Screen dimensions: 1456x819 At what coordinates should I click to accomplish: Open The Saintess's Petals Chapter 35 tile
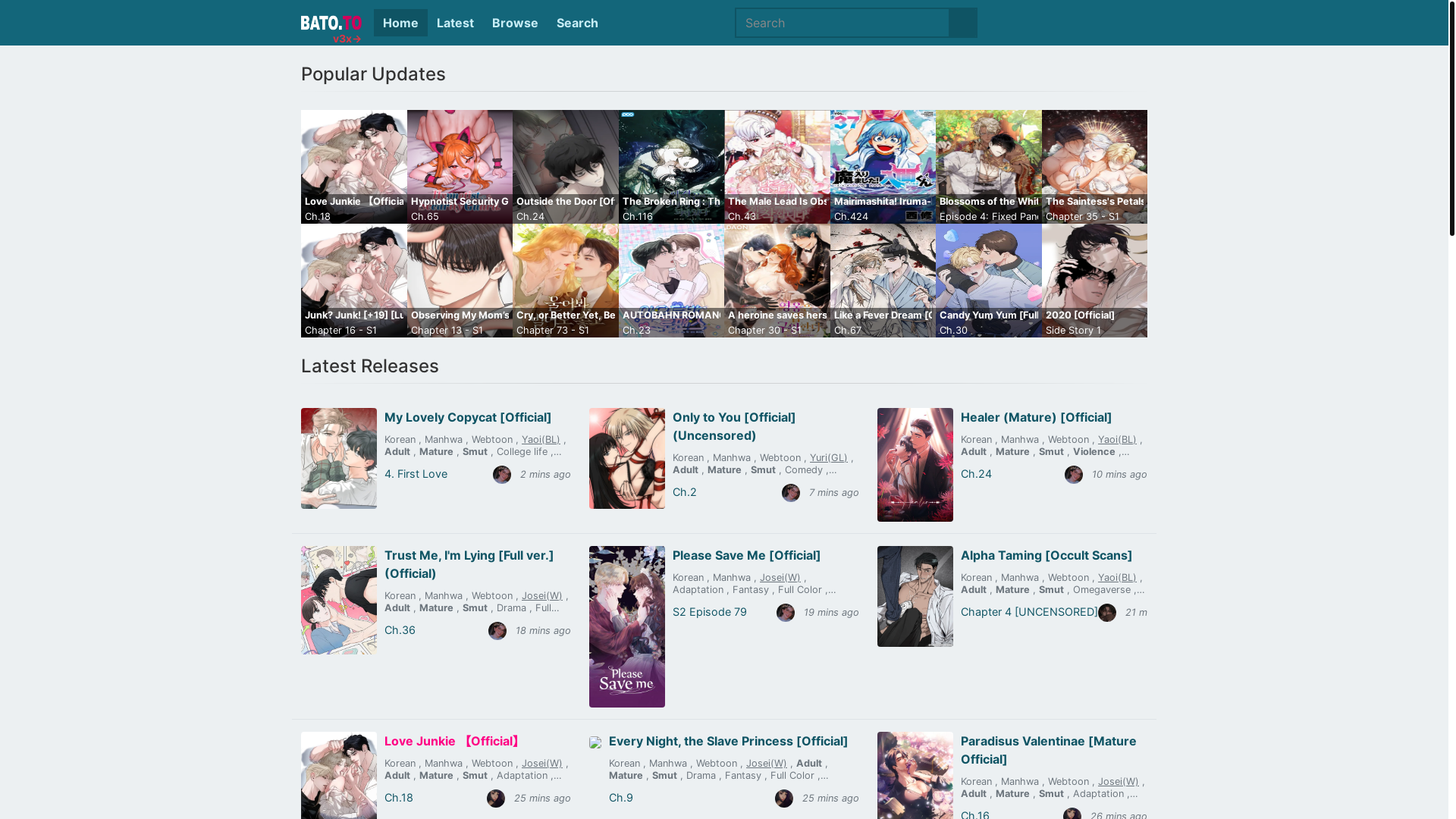click(1094, 167)
